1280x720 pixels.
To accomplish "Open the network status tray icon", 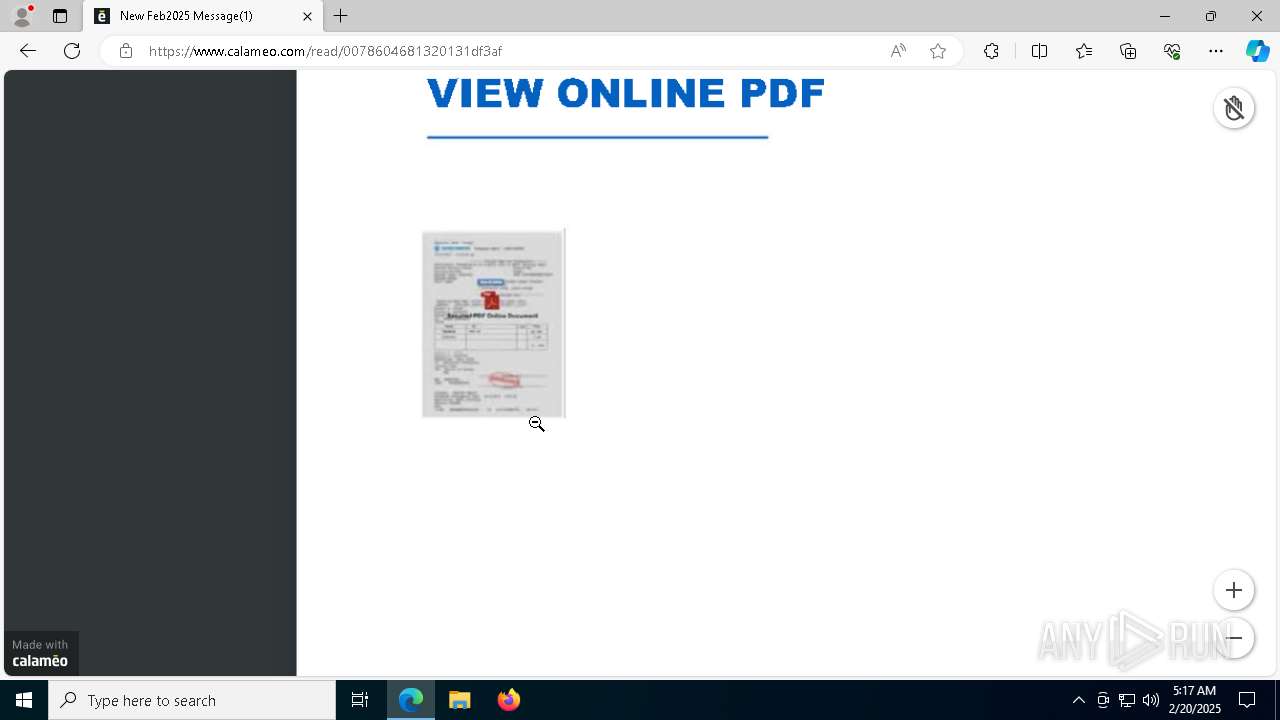I will pyautogui.click(x=1127, y=700).
